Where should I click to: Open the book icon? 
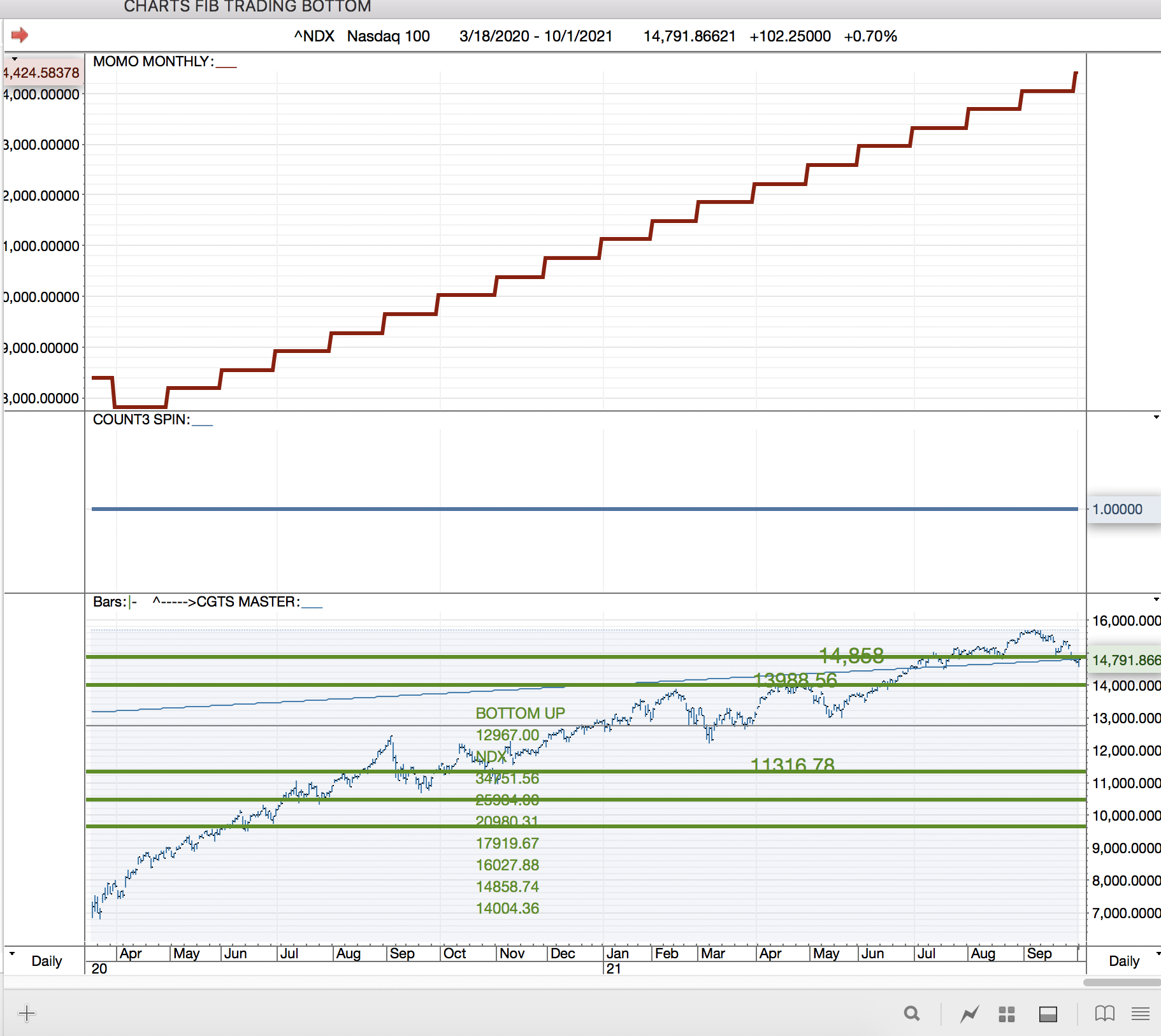tap(1105, 1013)
